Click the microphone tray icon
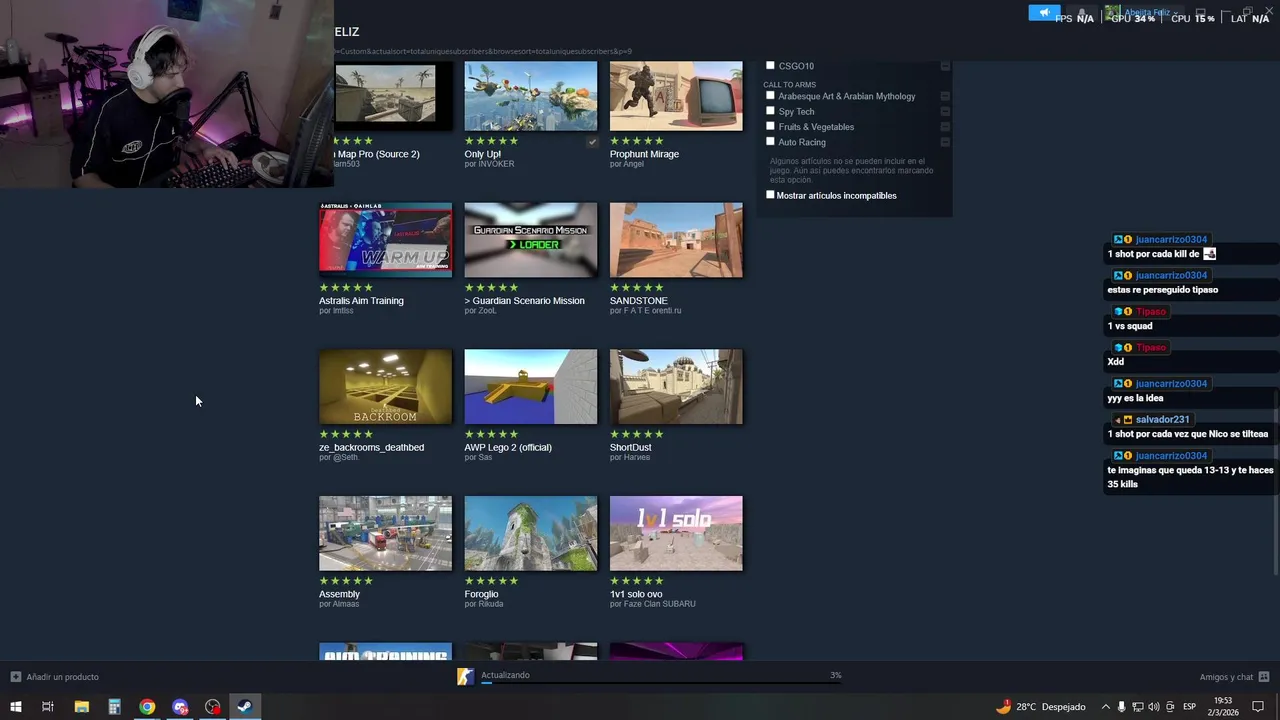Image resolution: width=1280 pixels, height=720 pixels. [1121, 707]
